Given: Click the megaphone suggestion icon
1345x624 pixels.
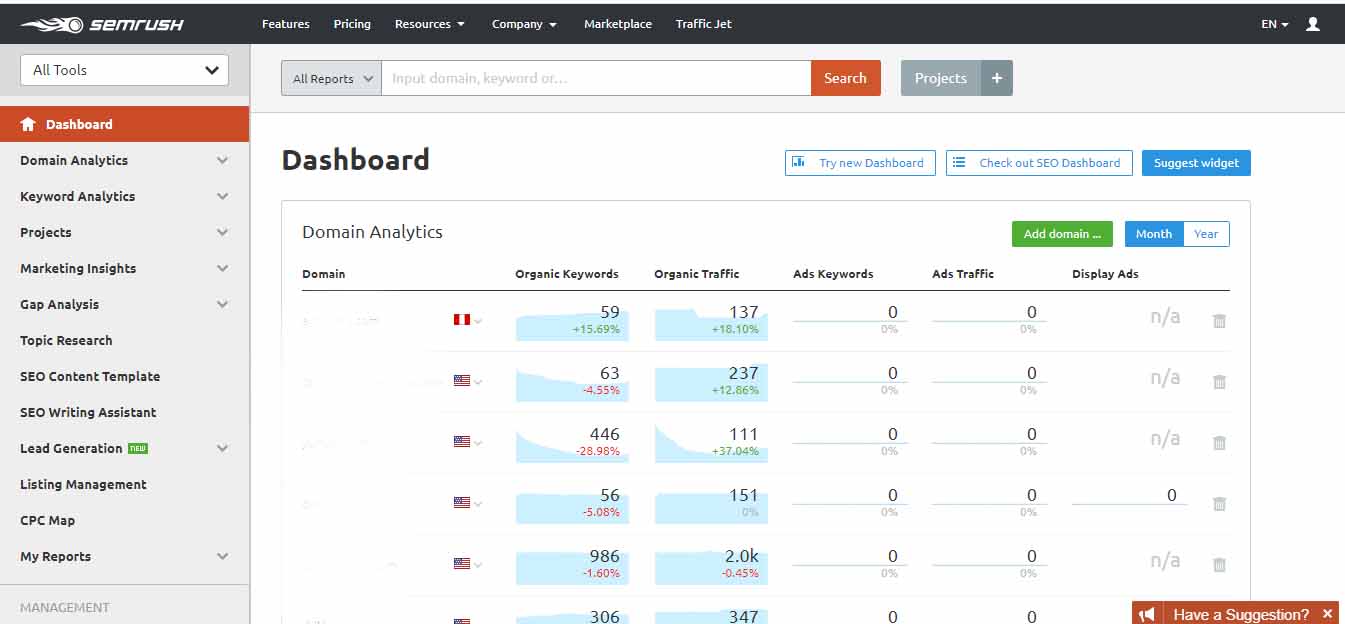Looking at the screenshot, I should [x=1148, y=614].
